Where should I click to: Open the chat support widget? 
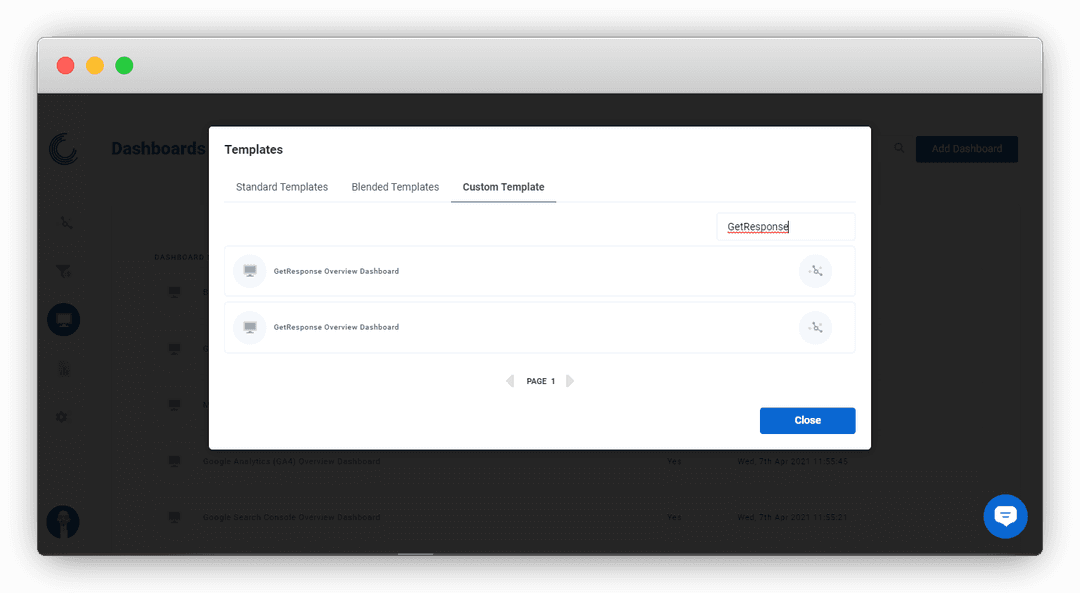[1005, 516]
